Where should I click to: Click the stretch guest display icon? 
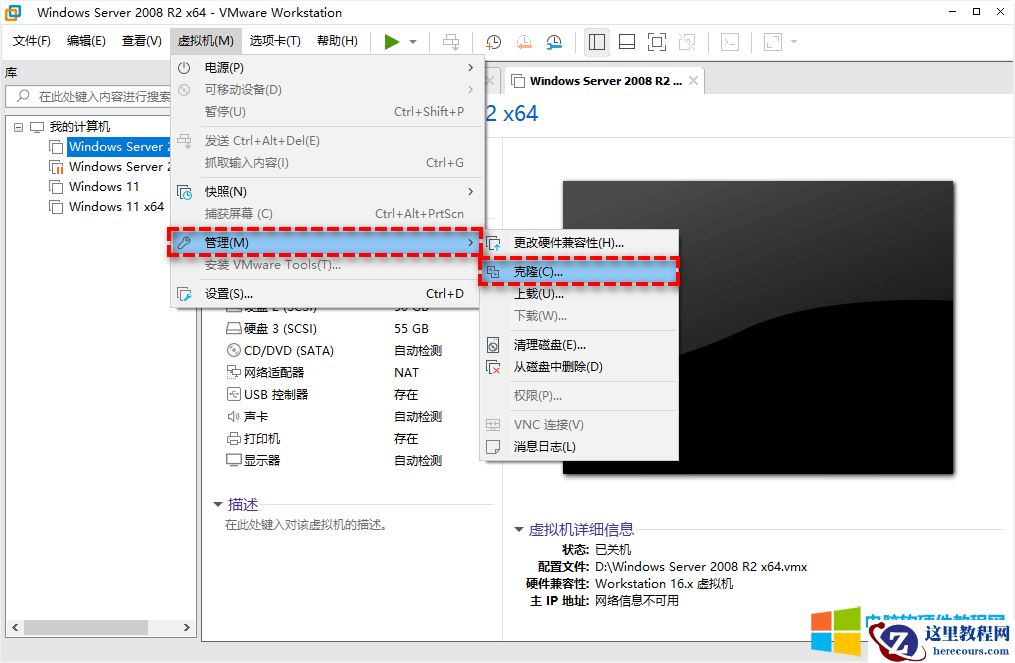pos(773,42)
